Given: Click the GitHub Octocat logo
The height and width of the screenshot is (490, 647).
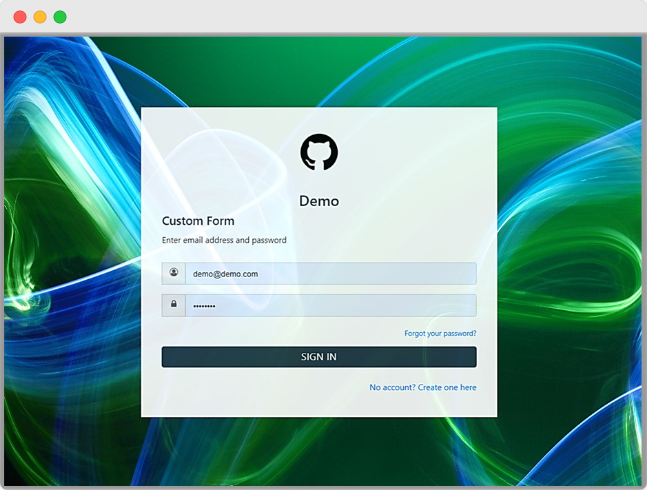Looking at the screenshot, I should [319, 152].
